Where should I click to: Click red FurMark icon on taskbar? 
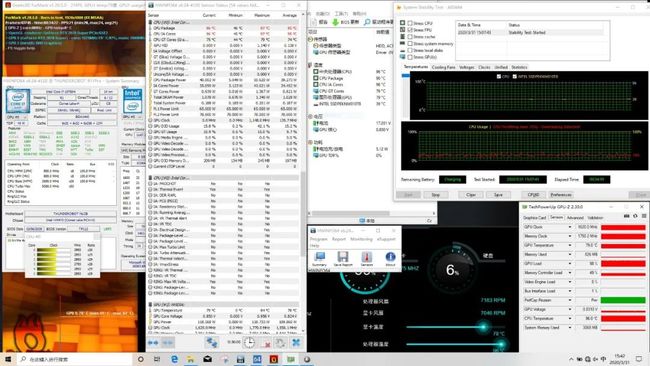274,359
